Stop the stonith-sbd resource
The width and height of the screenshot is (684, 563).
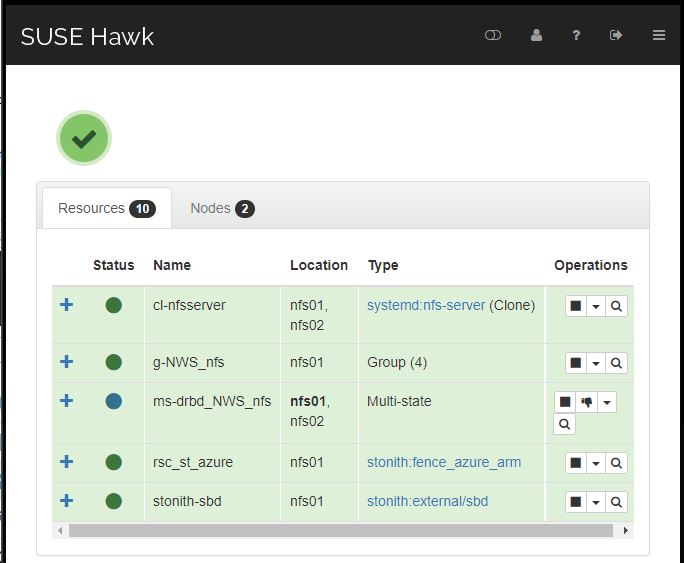(x=575, y=502)
